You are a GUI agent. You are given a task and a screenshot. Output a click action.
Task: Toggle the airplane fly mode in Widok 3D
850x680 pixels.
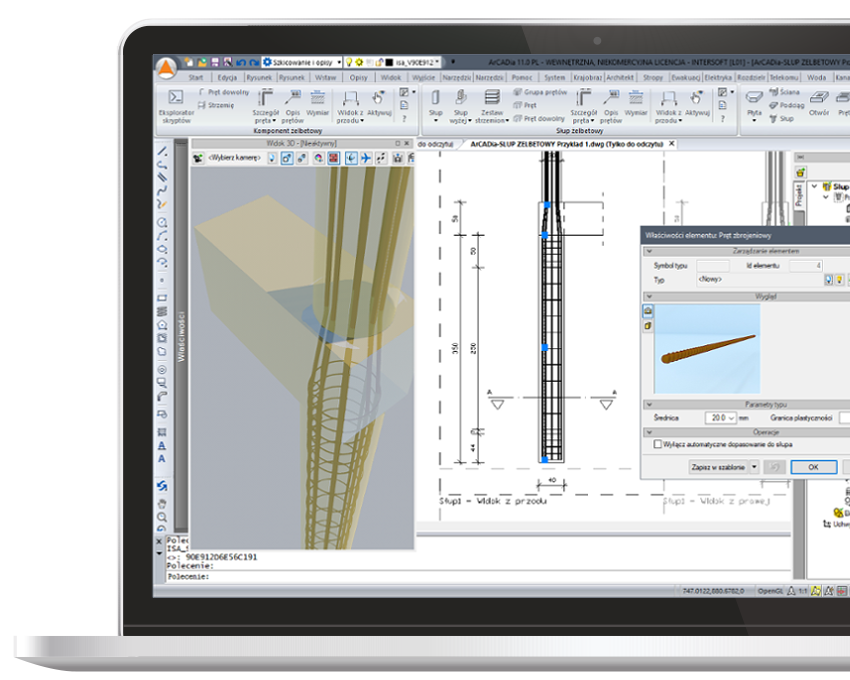[x=366, y=158]
